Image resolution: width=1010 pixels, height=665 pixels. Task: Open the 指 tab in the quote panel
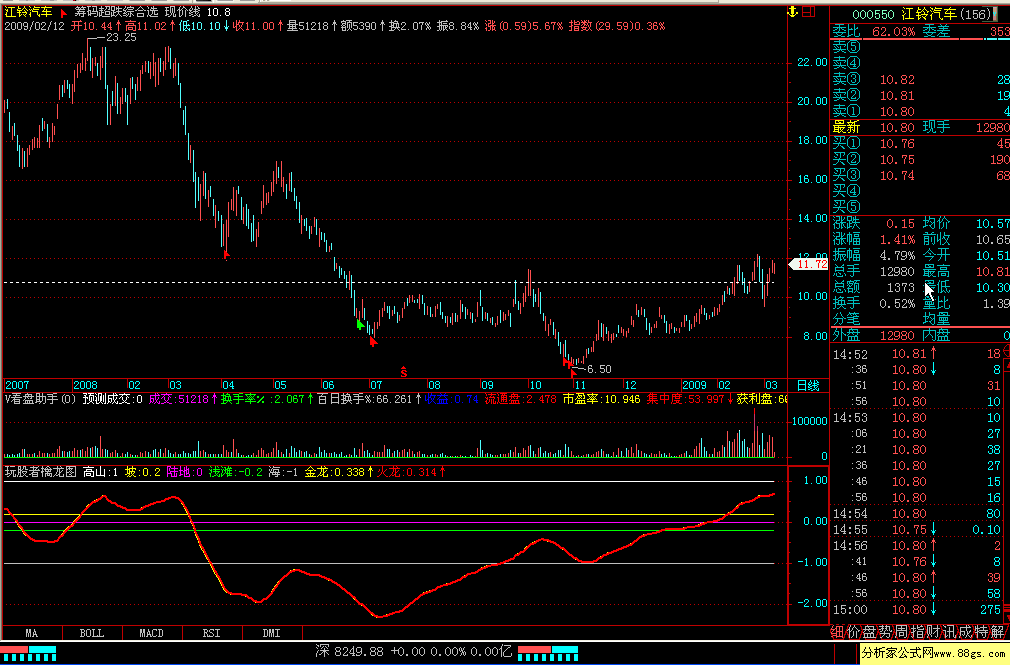click(x=918, y=632)
